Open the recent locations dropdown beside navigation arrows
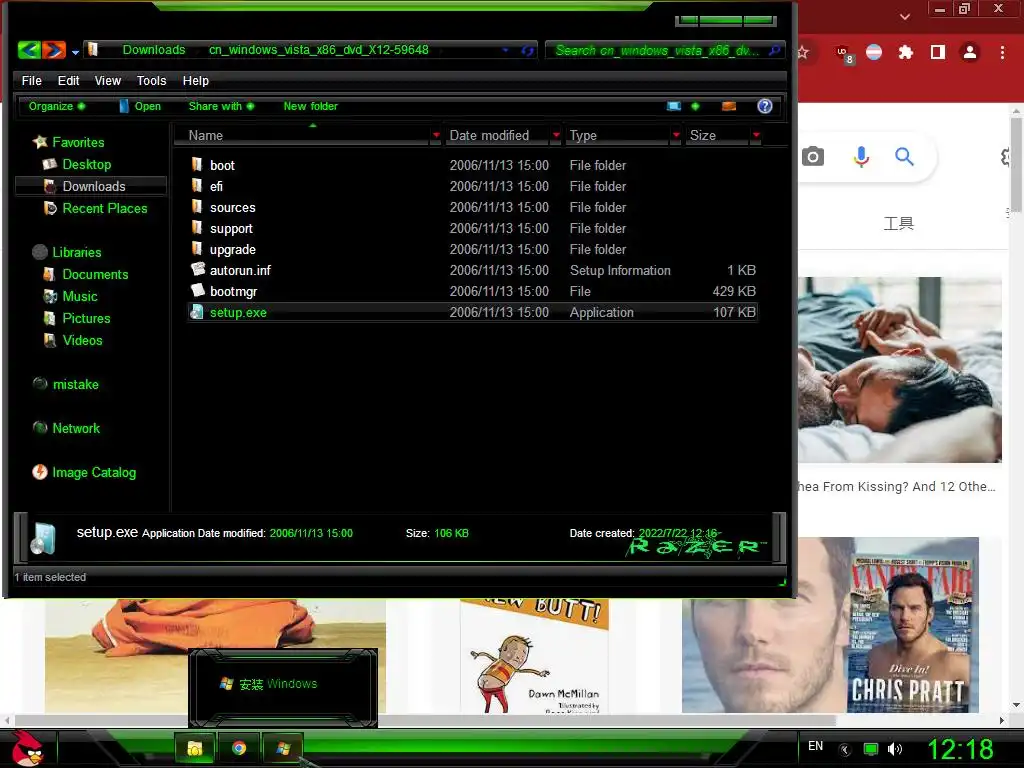The width and height of the screenshot is (1024, 768). pos(75,52)
